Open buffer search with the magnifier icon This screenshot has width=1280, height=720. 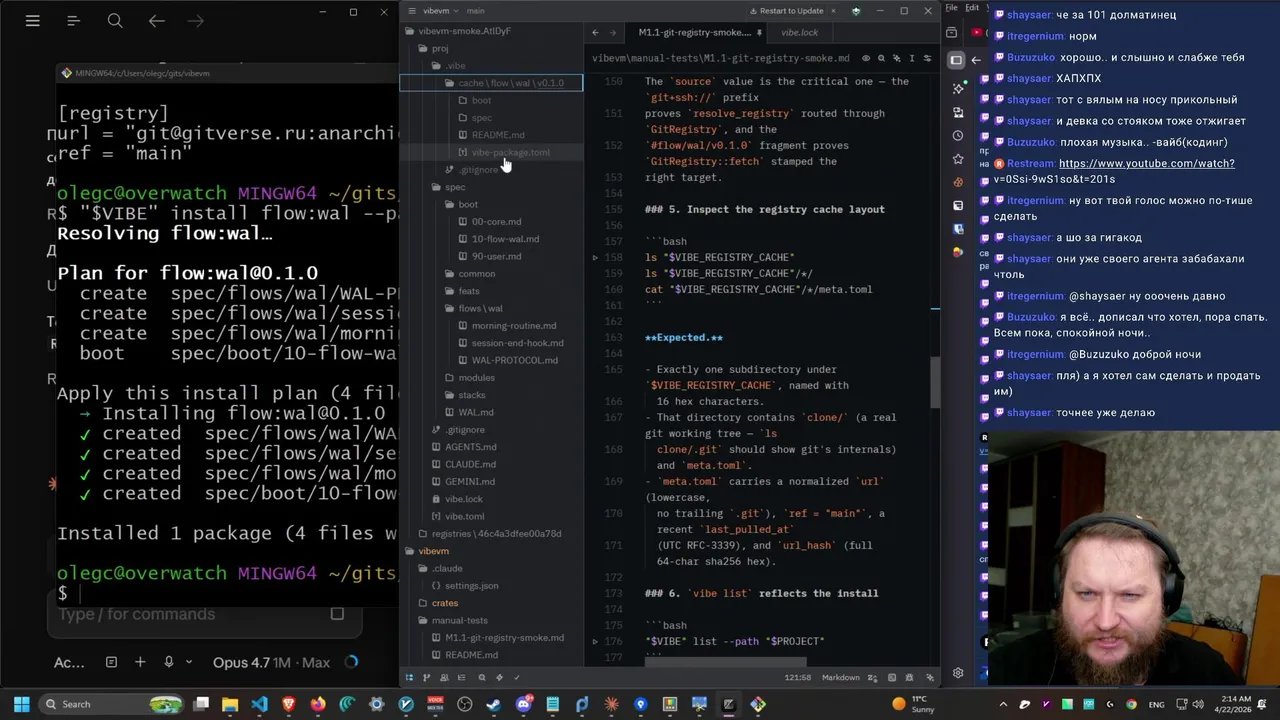point(881,58)
